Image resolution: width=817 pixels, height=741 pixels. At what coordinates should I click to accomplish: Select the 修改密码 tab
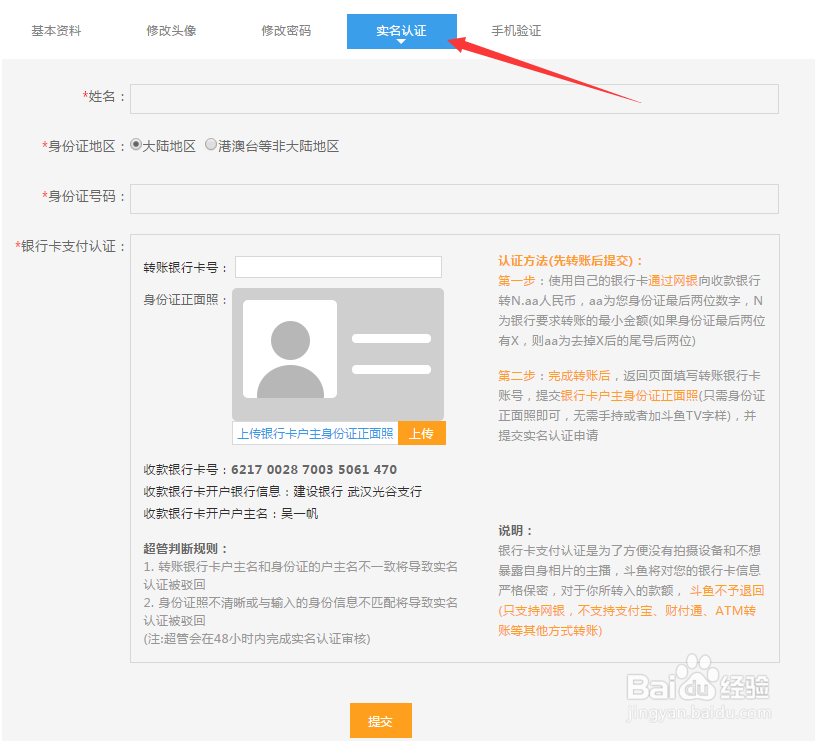click(x=286, y=30)
